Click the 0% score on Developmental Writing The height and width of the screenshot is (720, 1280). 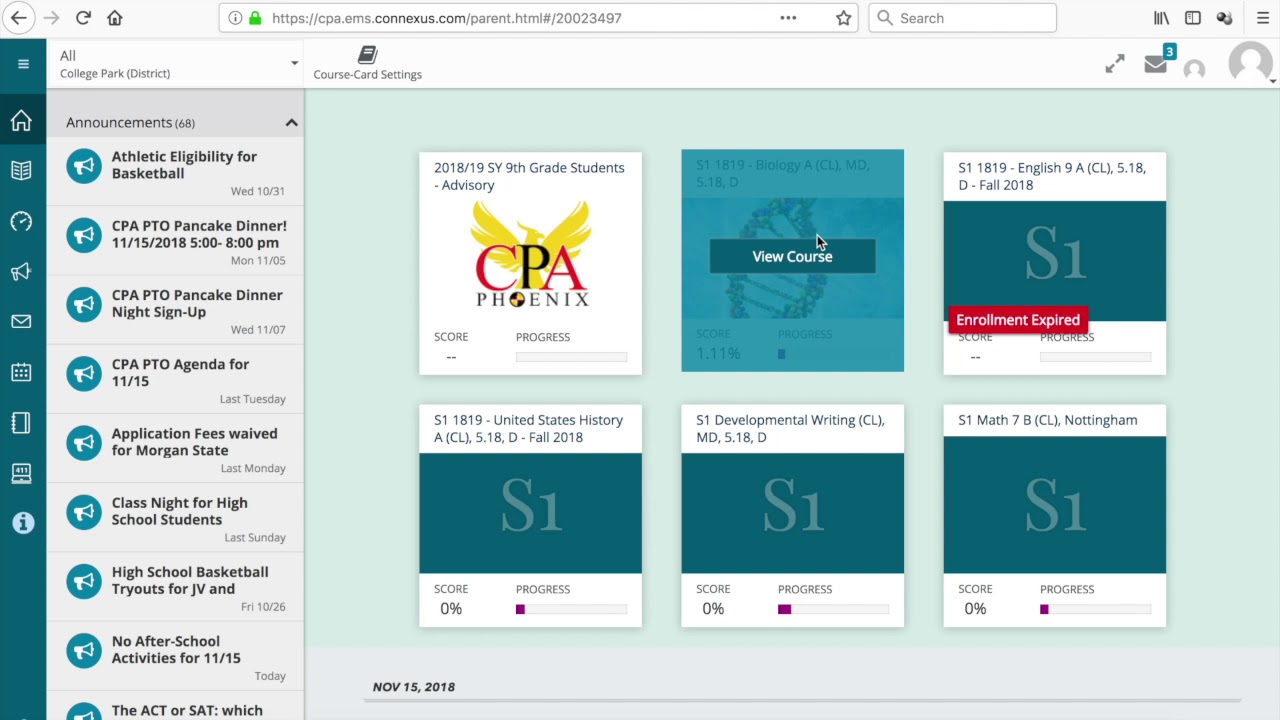[713, 609]
